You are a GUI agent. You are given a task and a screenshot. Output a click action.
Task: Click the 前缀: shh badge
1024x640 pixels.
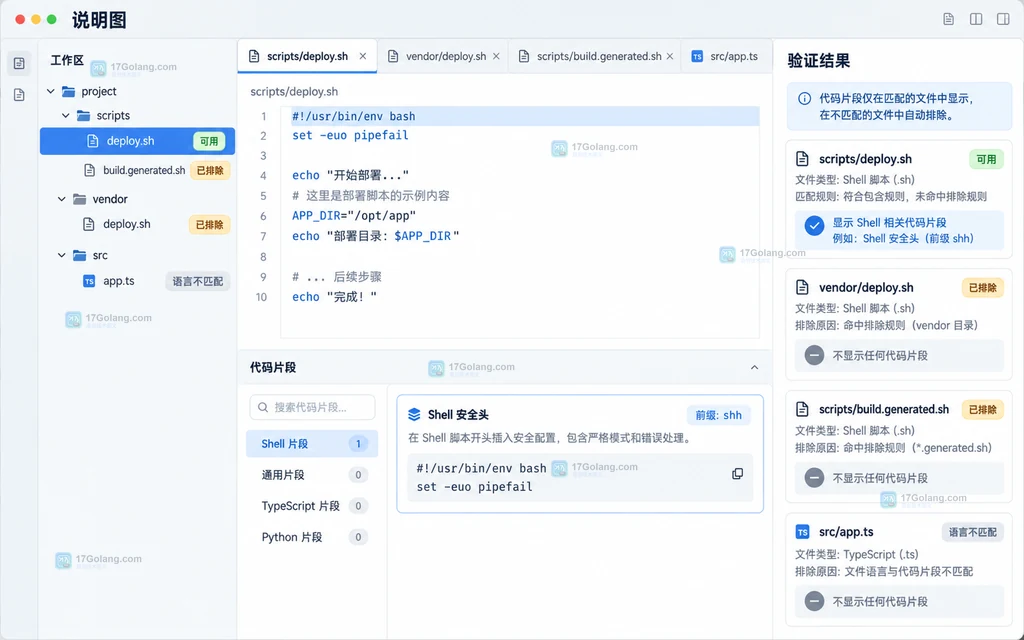click(718, 415)
